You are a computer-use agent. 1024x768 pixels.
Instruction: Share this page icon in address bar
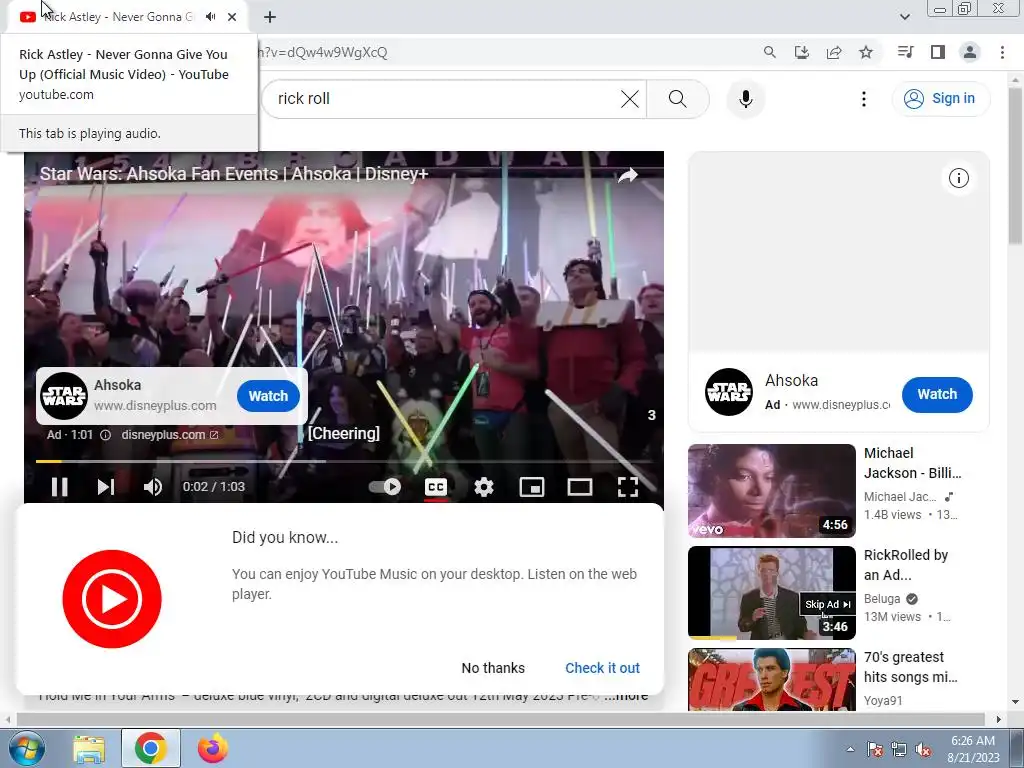coord(834,52)
